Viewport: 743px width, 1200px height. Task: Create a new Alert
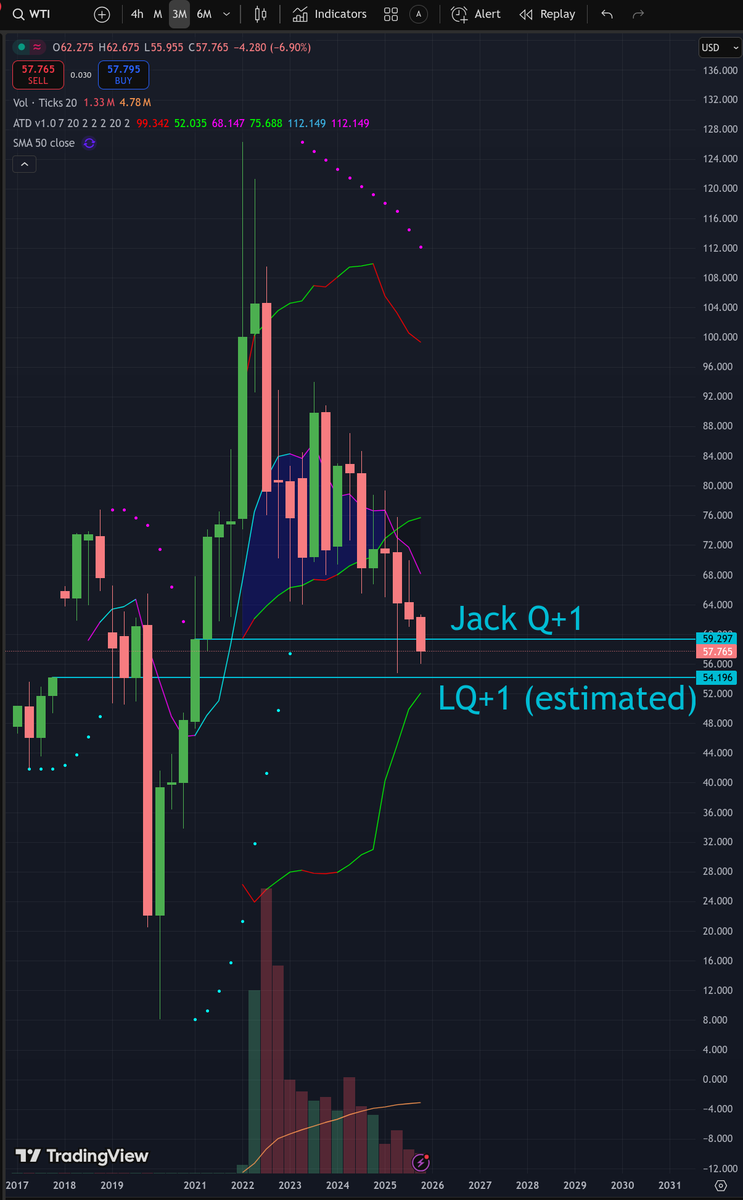coord(476,14)
